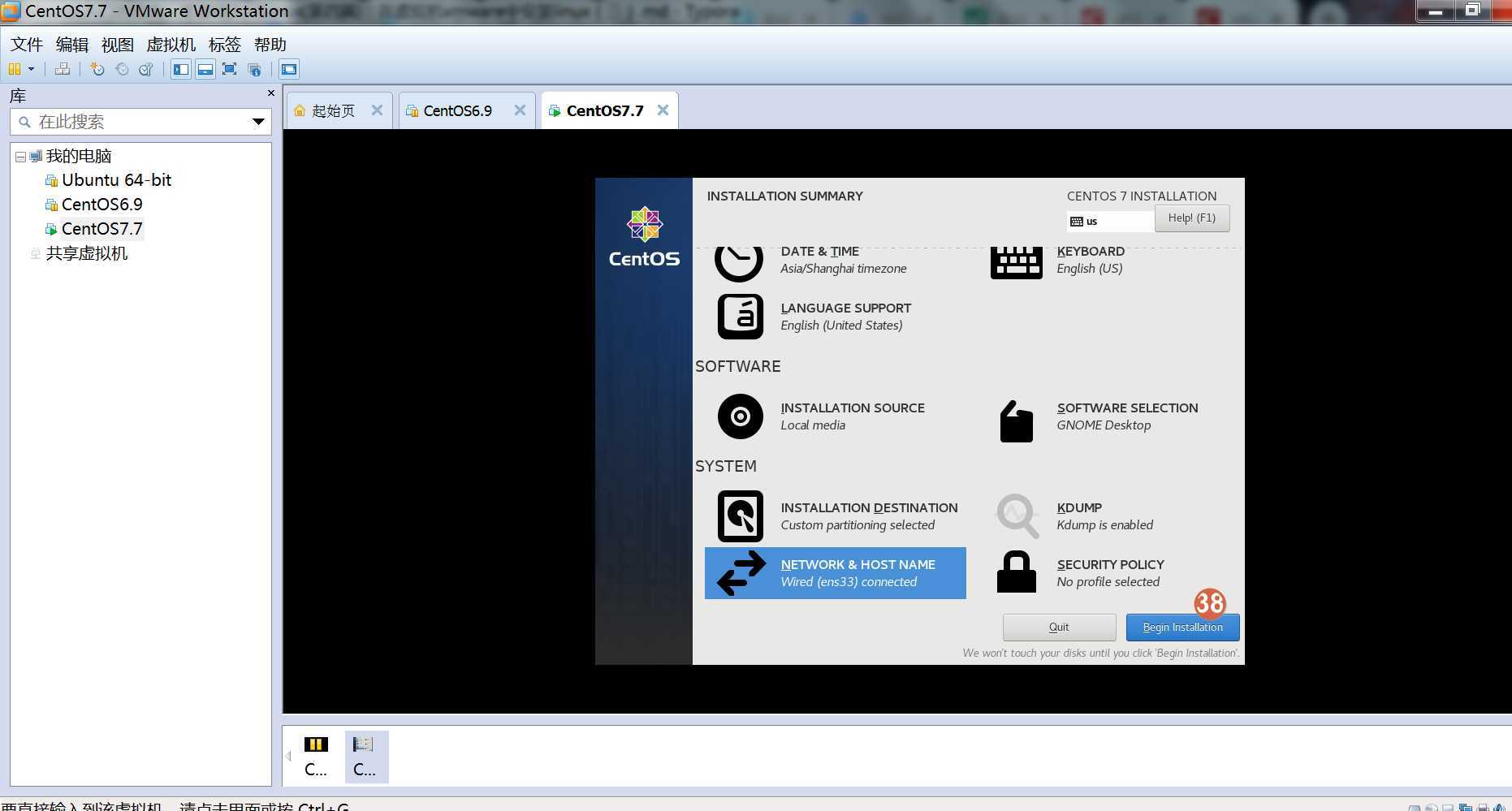Open the 文件 menu
1512x811 pixels.
pos(27,45)
